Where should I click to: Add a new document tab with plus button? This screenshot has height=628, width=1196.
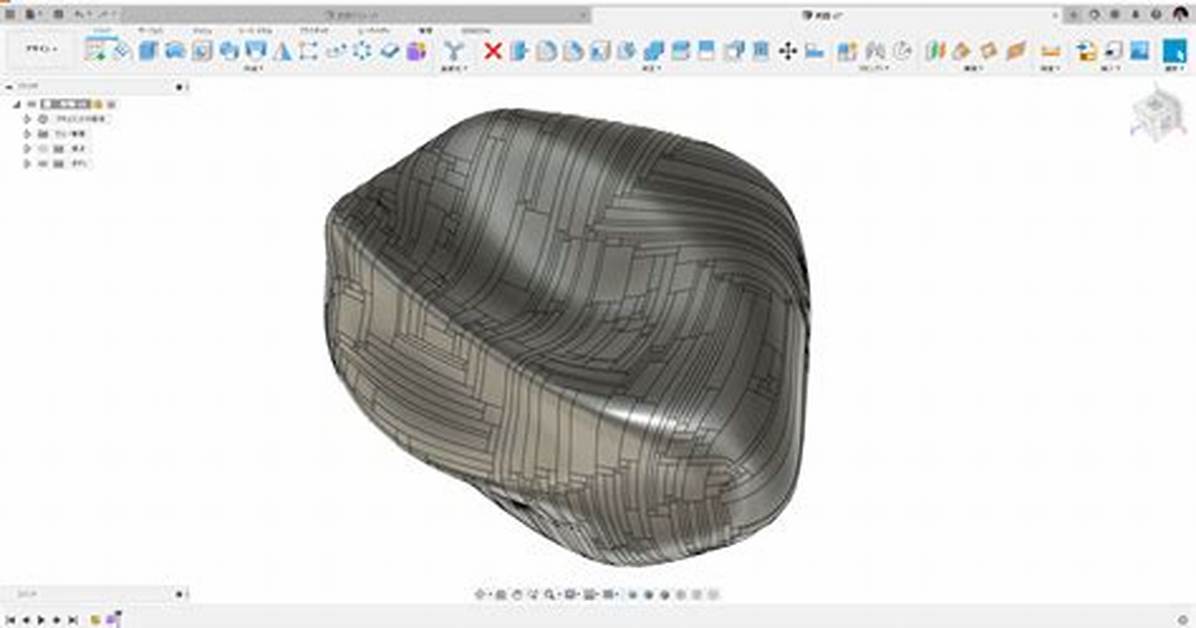tap(1073, 14)
